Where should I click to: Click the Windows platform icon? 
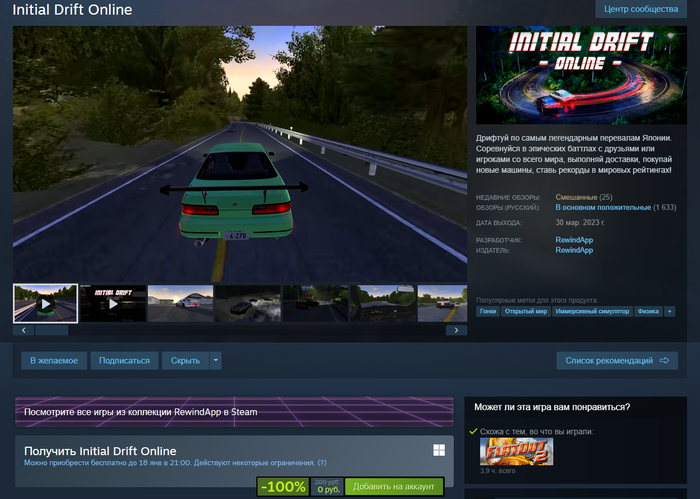[439, 451]
